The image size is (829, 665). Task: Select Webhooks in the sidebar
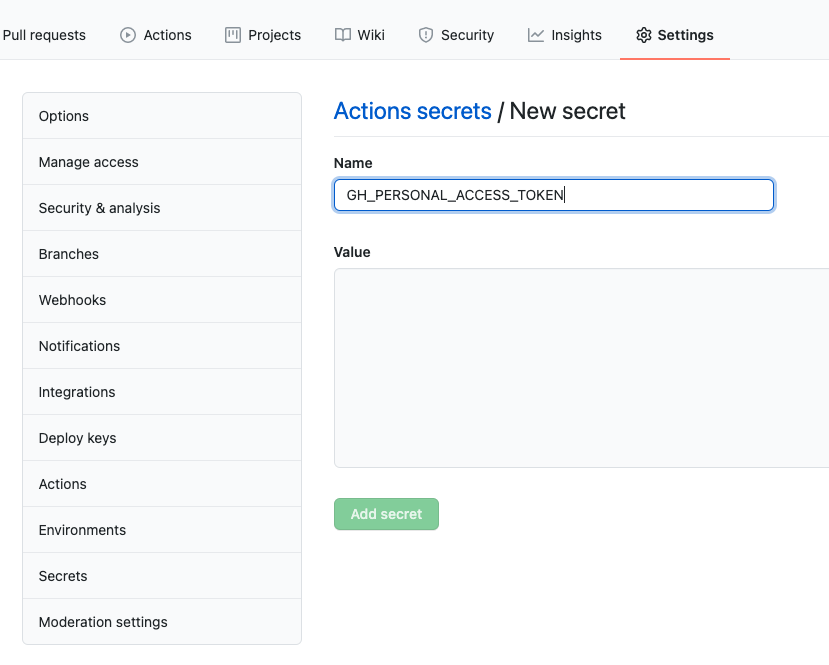[x=73, y=300]
